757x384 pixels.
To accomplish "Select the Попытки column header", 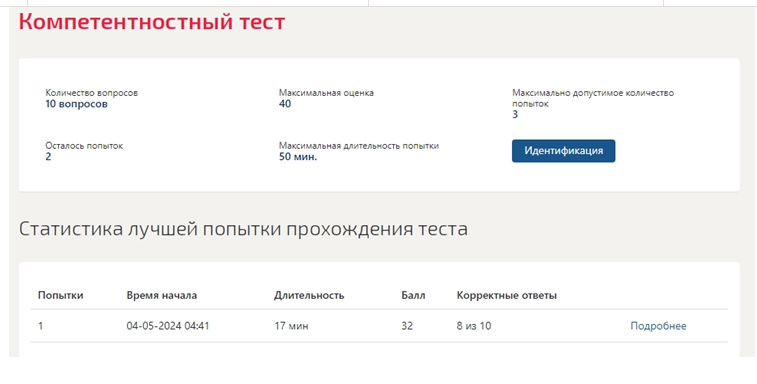I will tap(60, 295).
